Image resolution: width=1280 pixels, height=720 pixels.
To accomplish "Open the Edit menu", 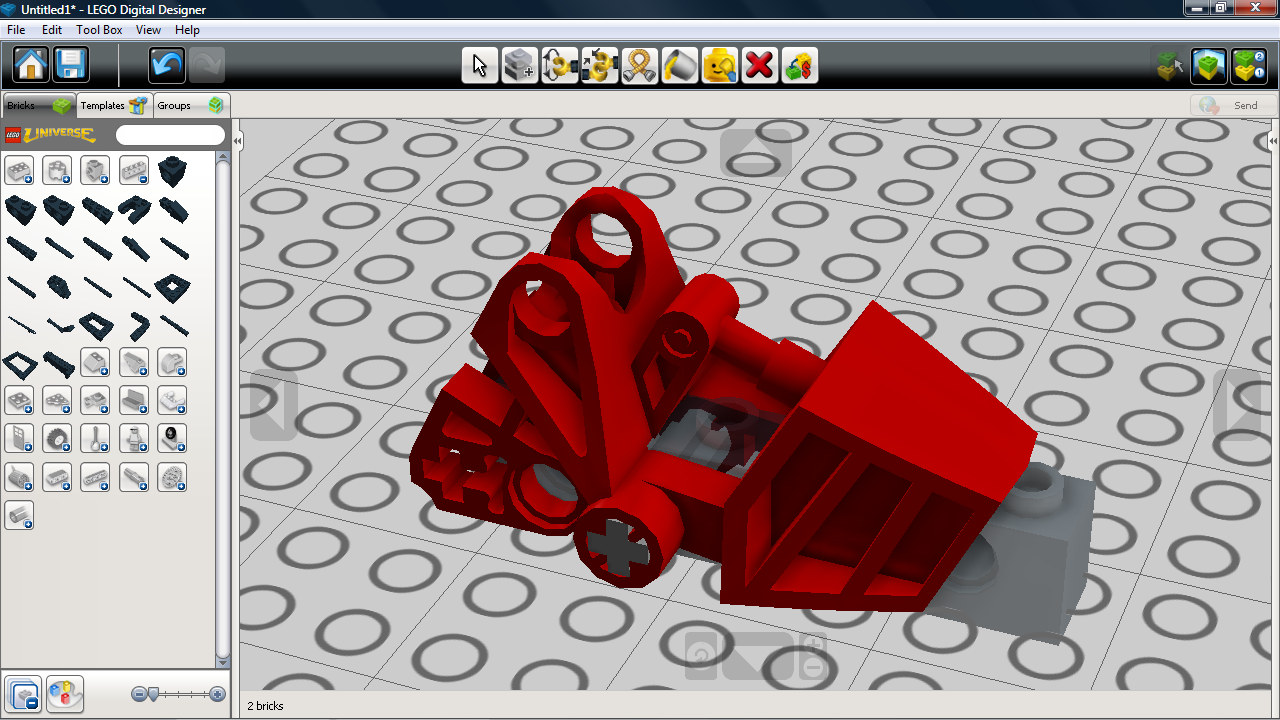I will point(52,30).
